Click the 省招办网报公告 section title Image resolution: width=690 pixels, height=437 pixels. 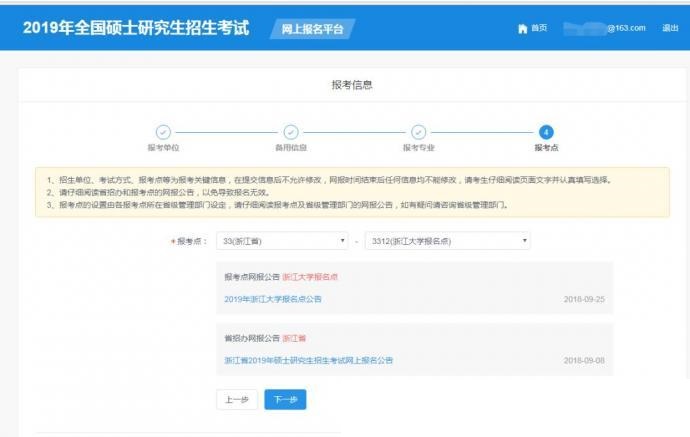click(252, 338)
